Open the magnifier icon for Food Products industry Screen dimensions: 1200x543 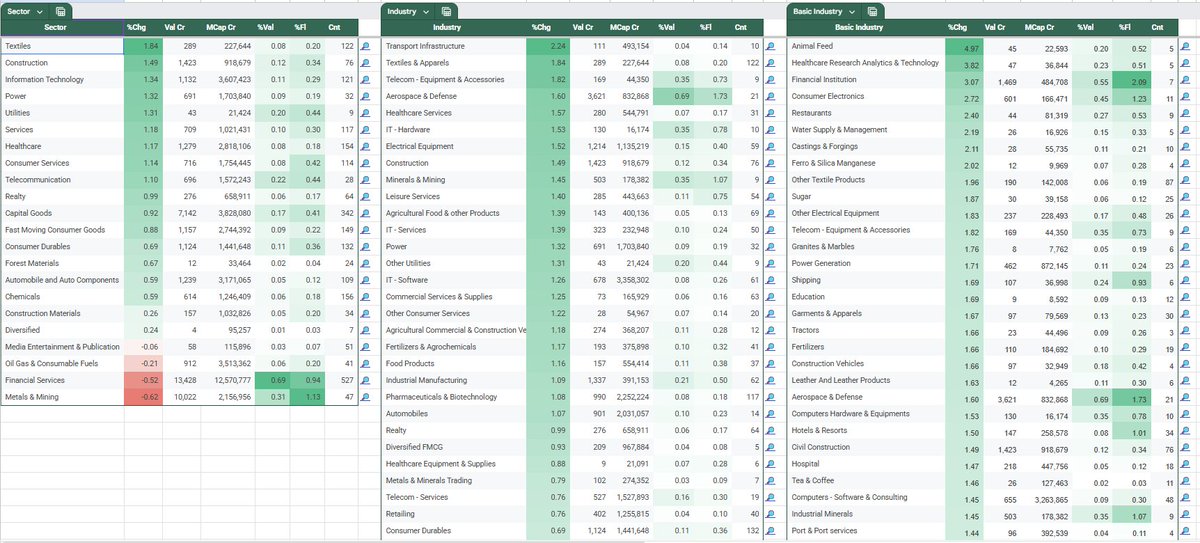click(770, 364)
